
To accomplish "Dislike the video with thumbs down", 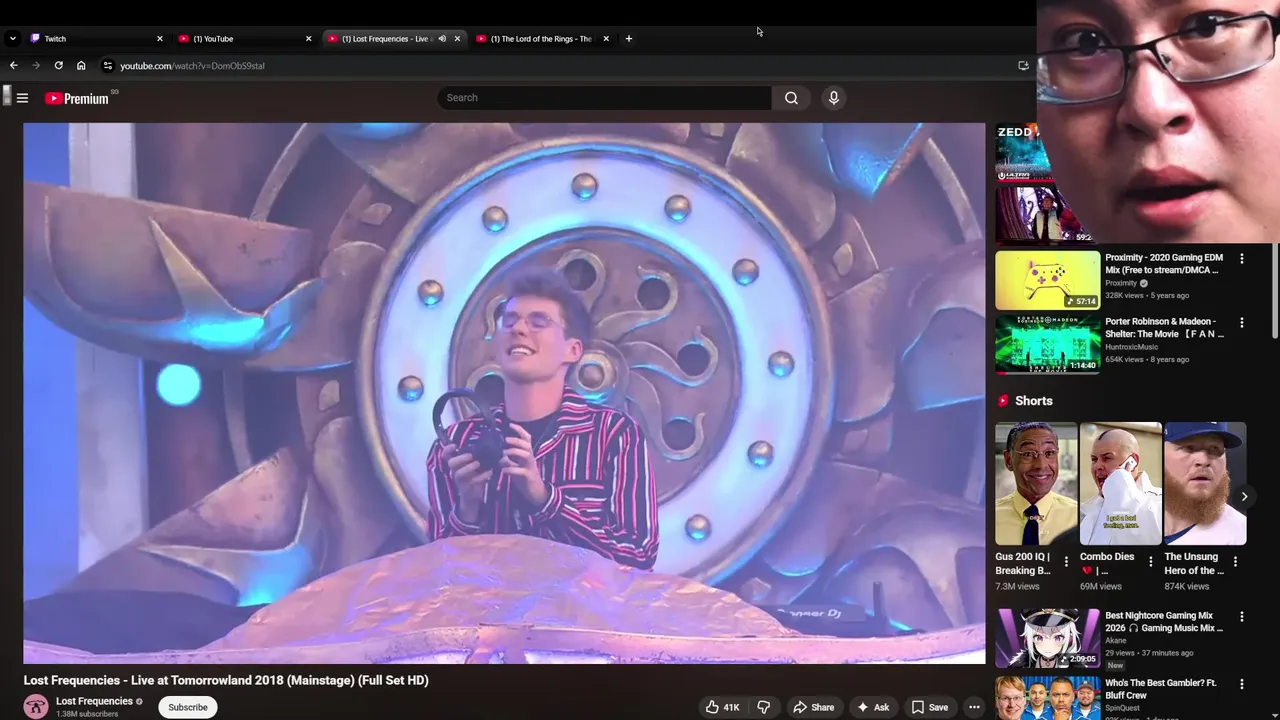I will click(764, 707).
